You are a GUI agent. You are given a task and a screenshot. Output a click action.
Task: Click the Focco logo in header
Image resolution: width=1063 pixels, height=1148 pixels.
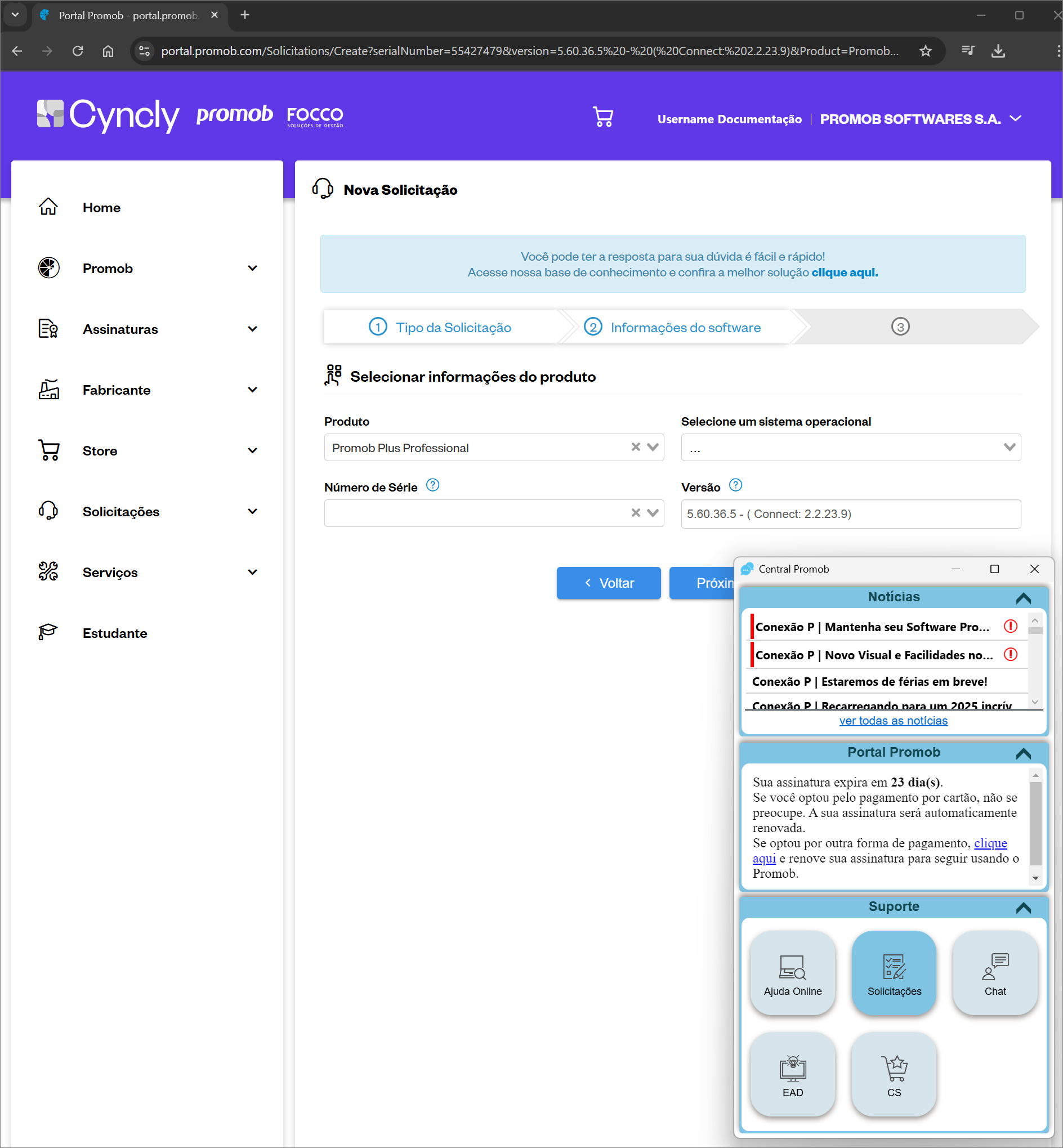coord(315,117)
